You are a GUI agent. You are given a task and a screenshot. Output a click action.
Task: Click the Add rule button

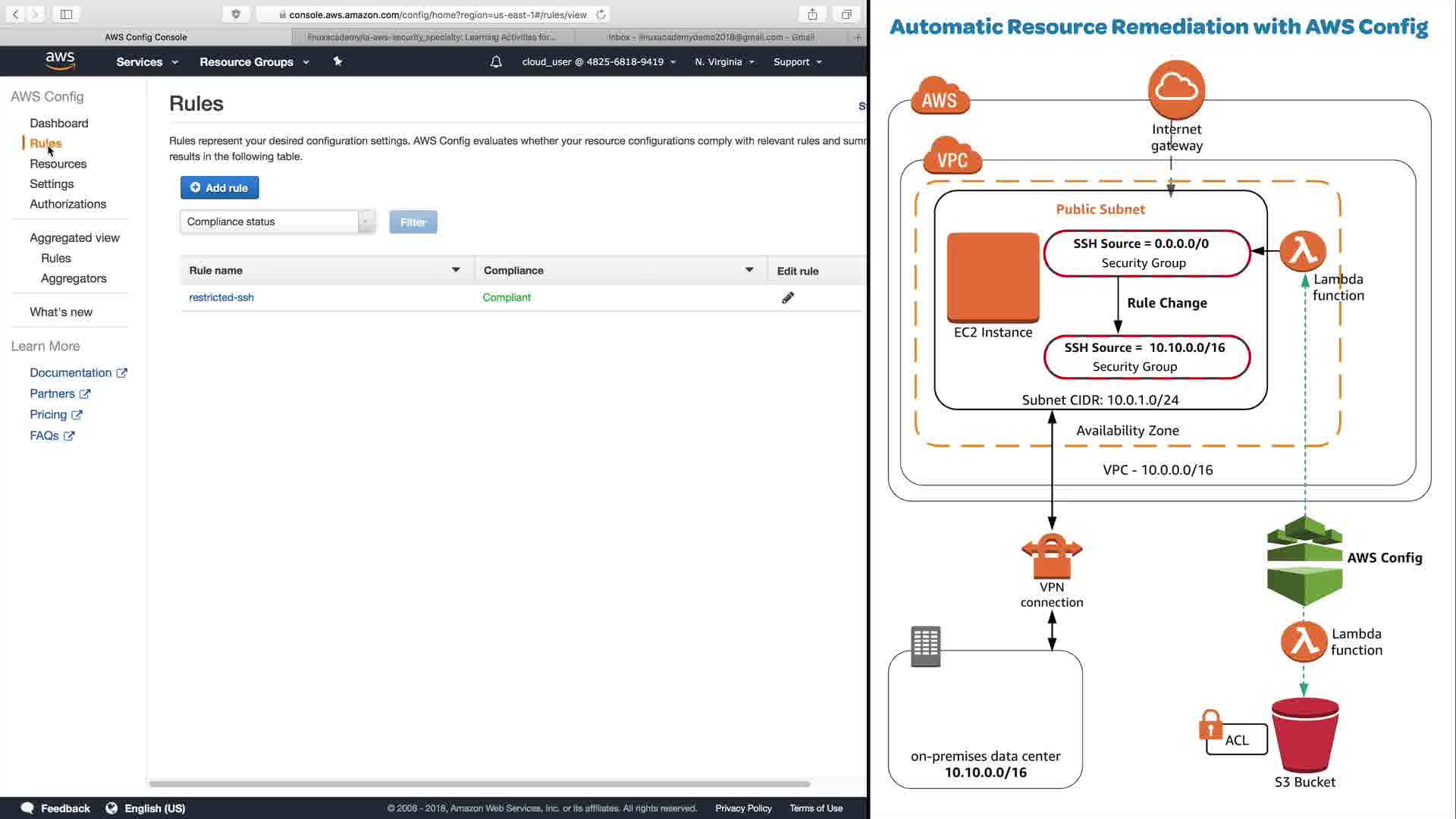tap(219, 187)
